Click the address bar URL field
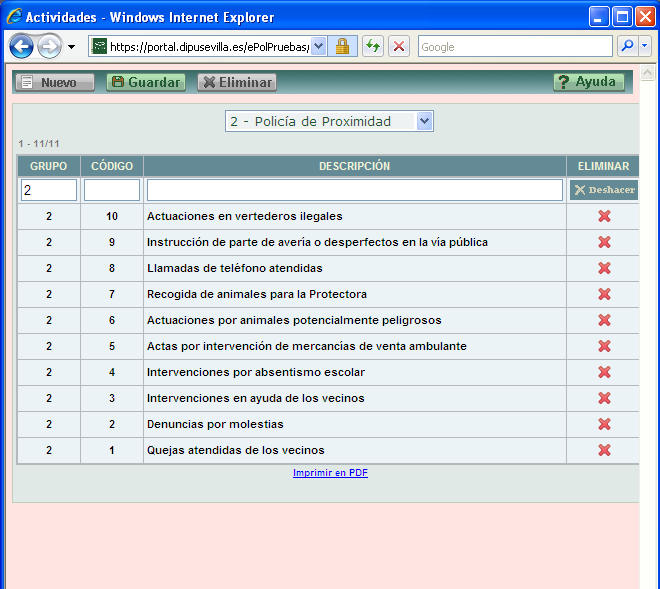This screenshot has height=589, width=660. 209,46
